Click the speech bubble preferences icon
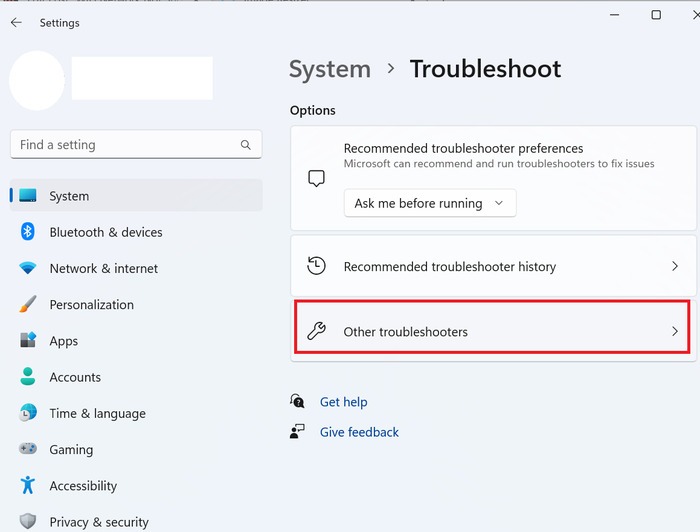 click(x=316, y=179)
